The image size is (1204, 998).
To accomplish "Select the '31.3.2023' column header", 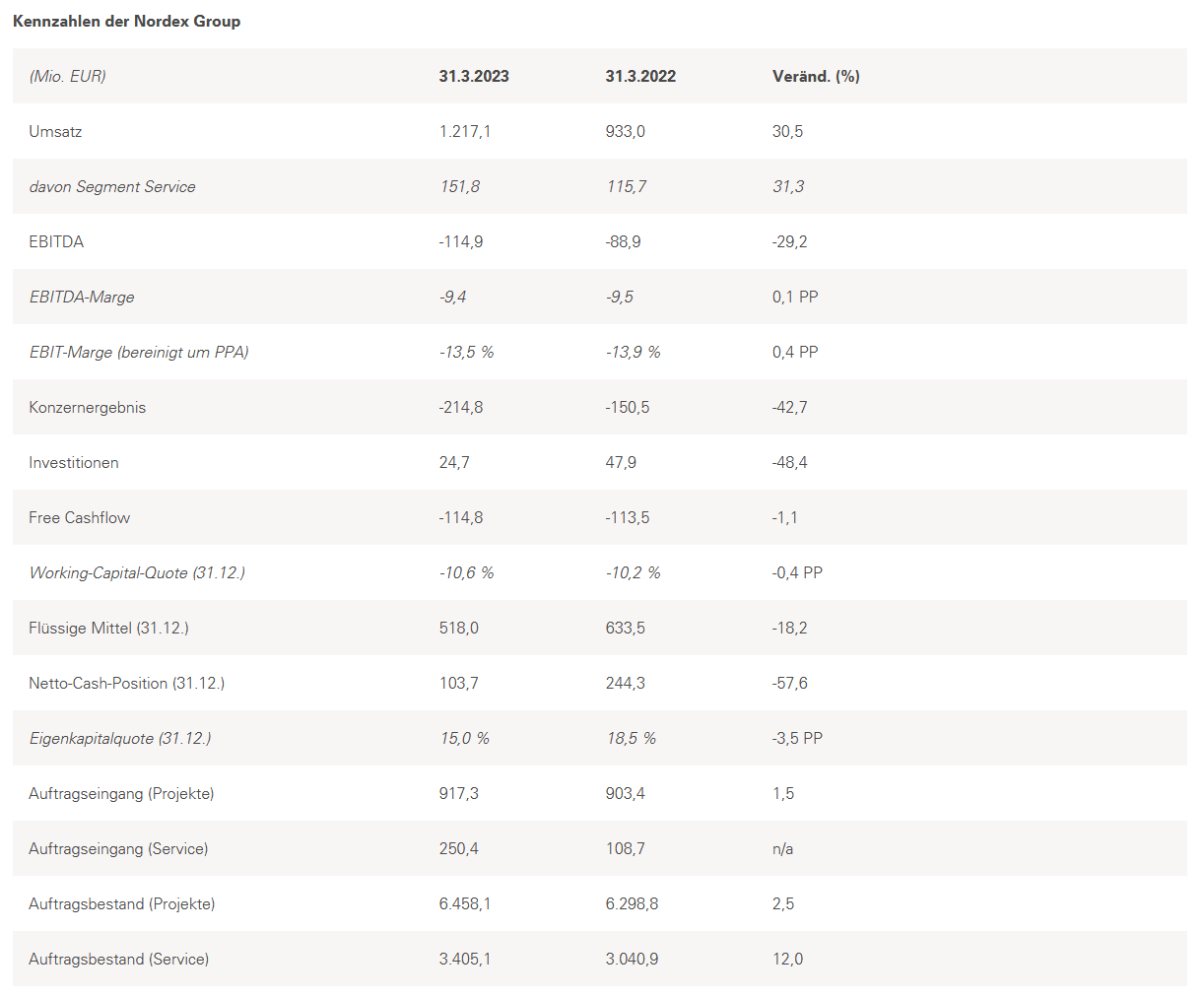I will 474,76.
